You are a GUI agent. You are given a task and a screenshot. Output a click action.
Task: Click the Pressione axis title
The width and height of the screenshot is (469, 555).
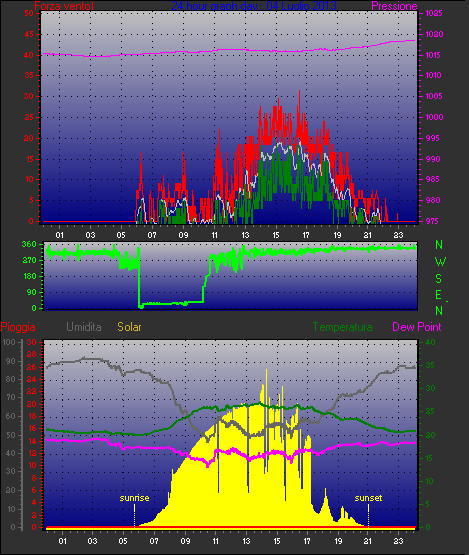394,6
